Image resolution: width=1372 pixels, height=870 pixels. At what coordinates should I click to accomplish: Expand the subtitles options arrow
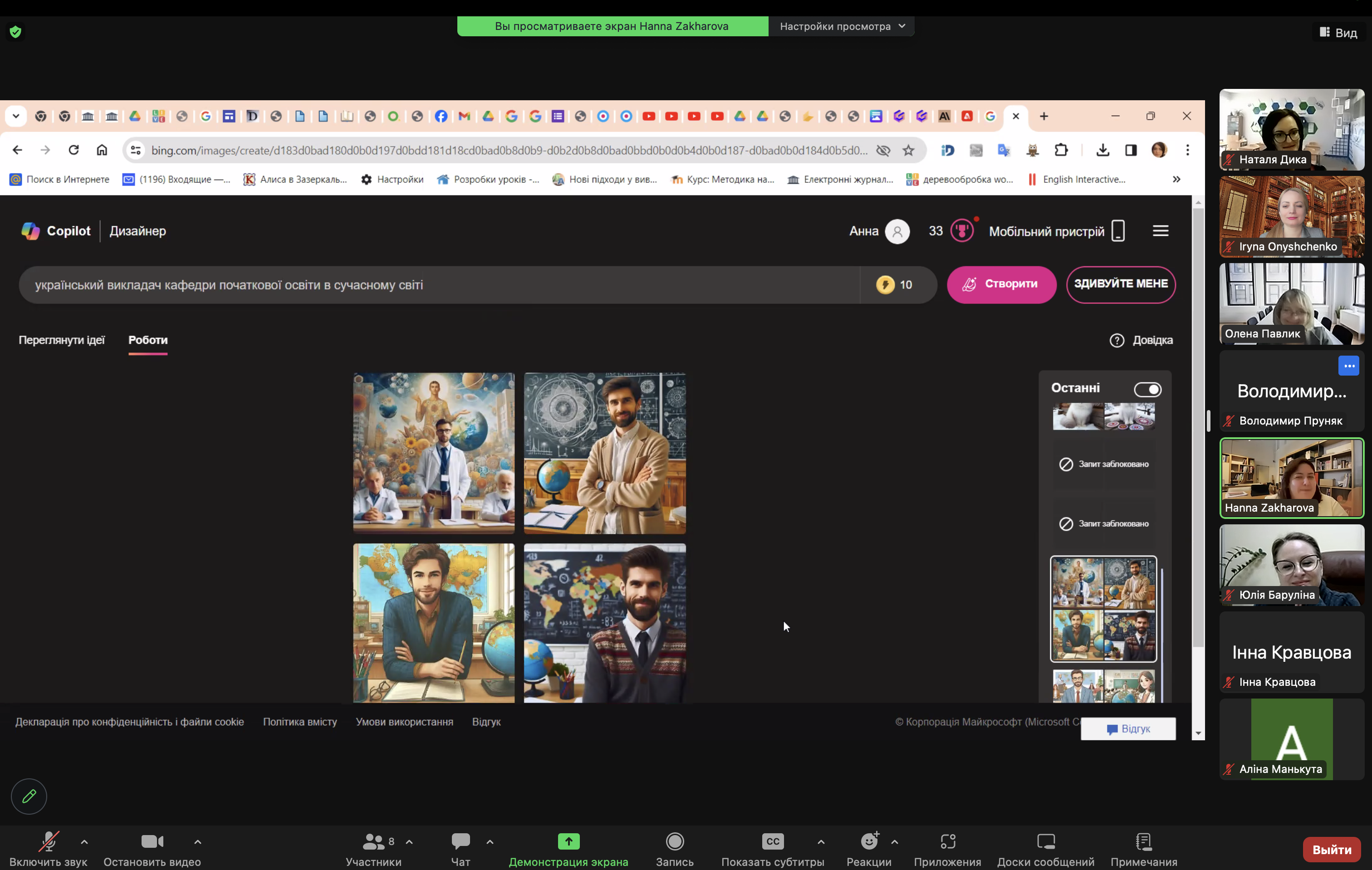point(820,841)
